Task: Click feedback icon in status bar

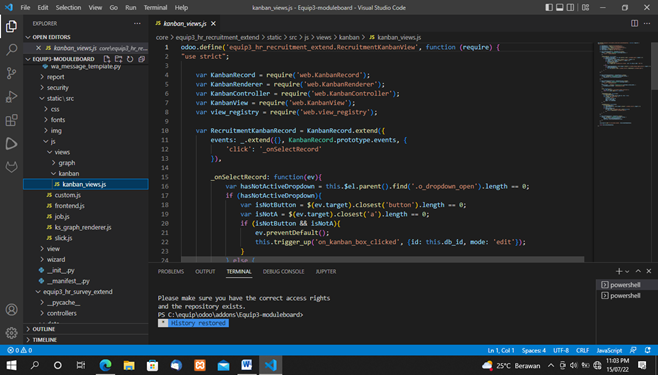Action: pyautogui.click(x=633, y=350)
